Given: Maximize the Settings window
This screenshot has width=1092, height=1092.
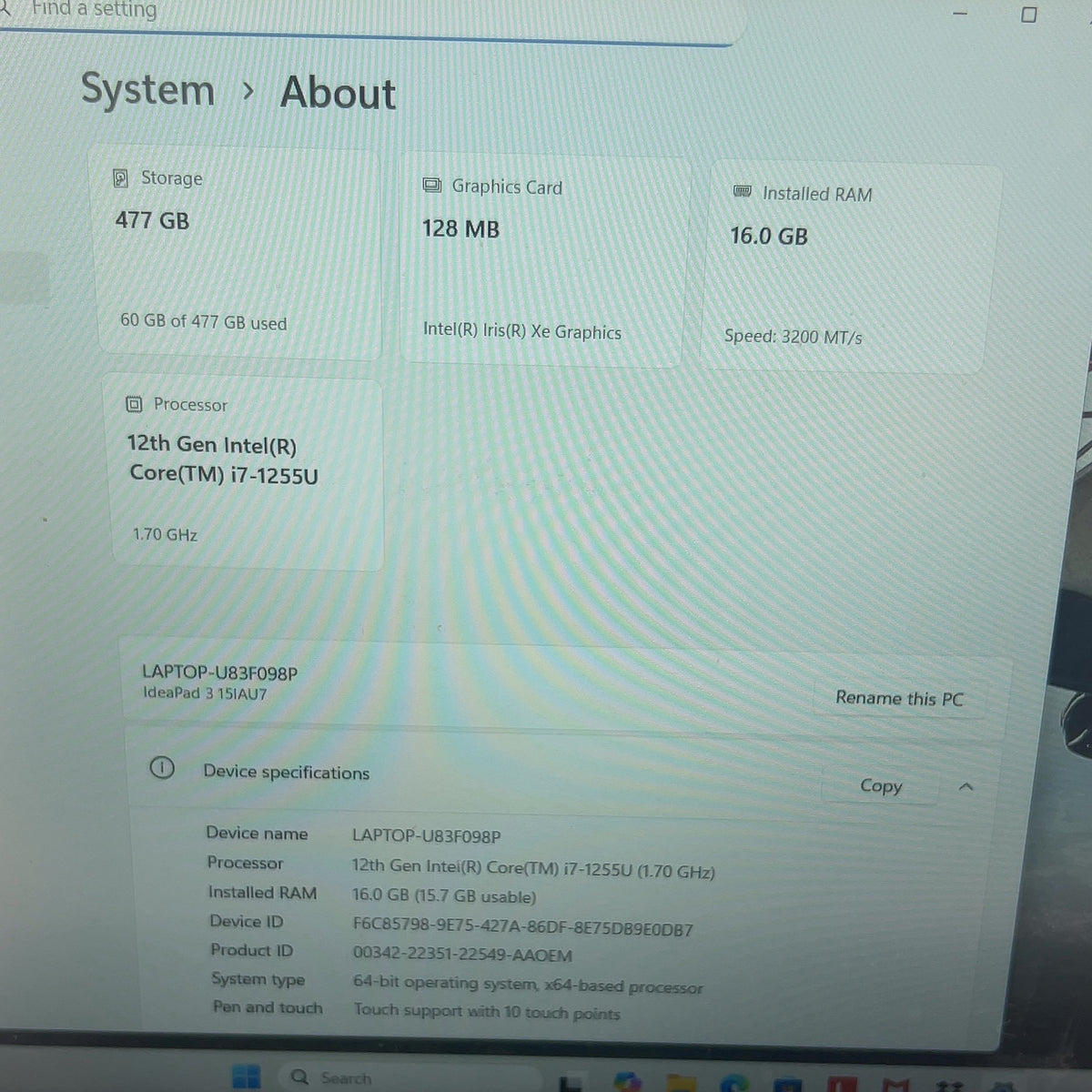Looking at the screenshot, I should [x=1029, y=15].
